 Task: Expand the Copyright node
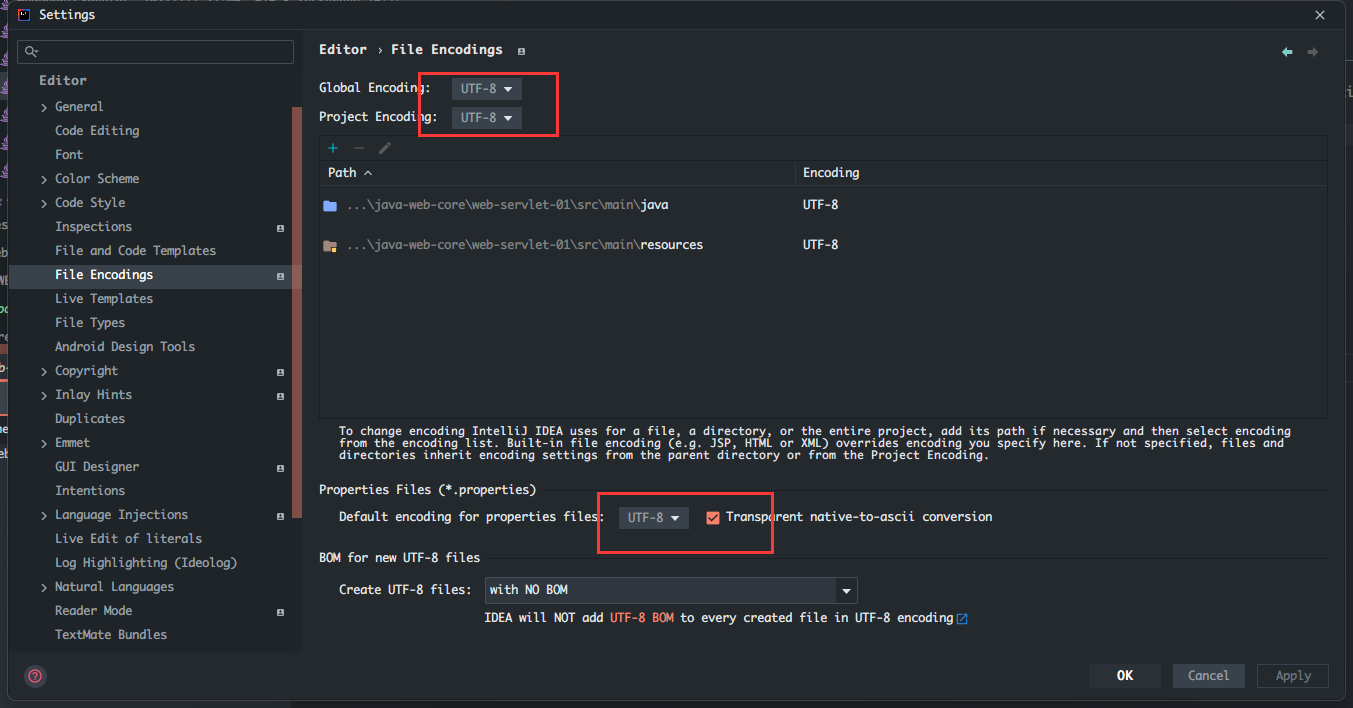(x=44, y=371)
